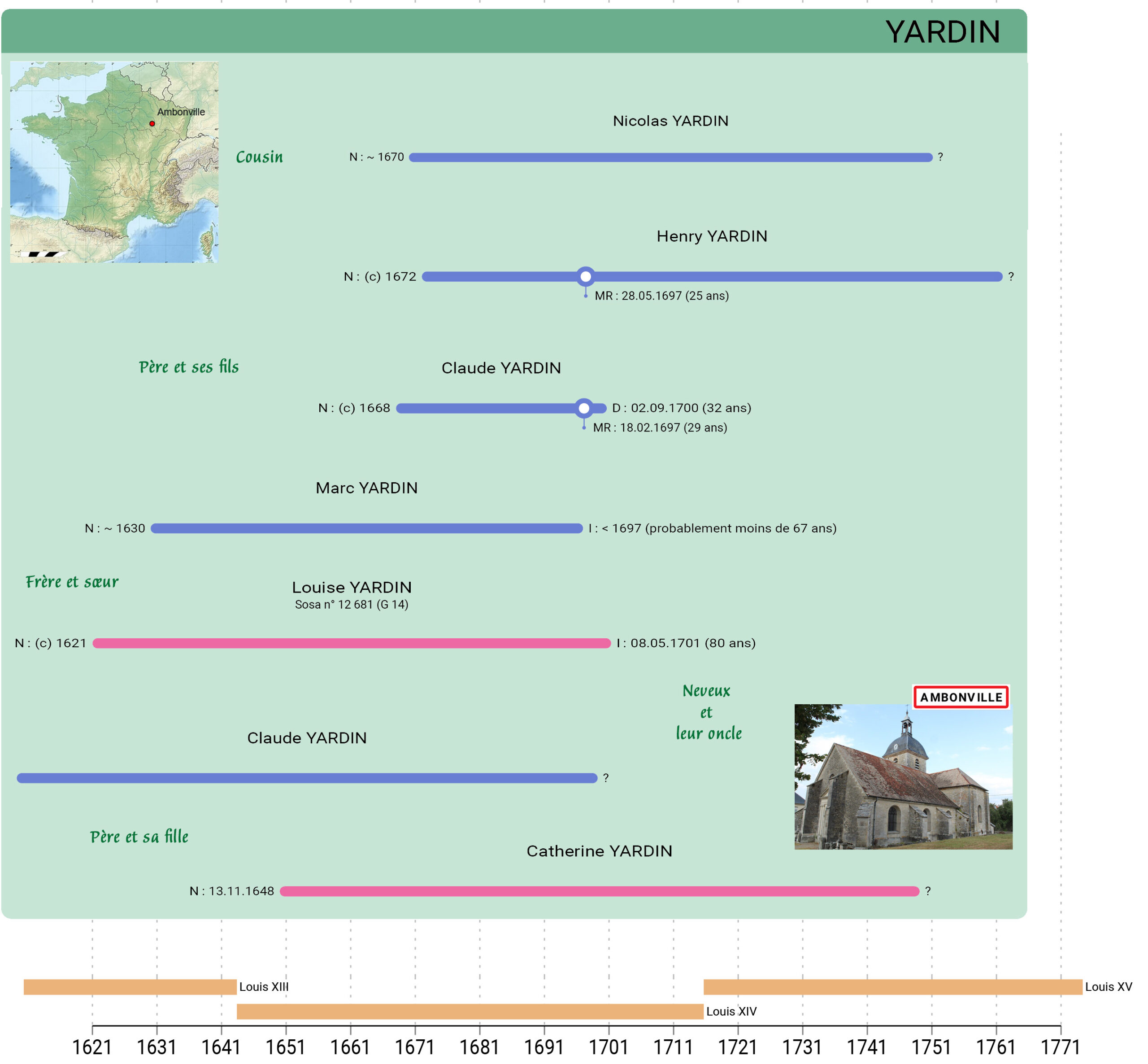Select Louise YARDIN's pink lifespan bar
Screen dimensions: 1148x1064
(351, 643)
